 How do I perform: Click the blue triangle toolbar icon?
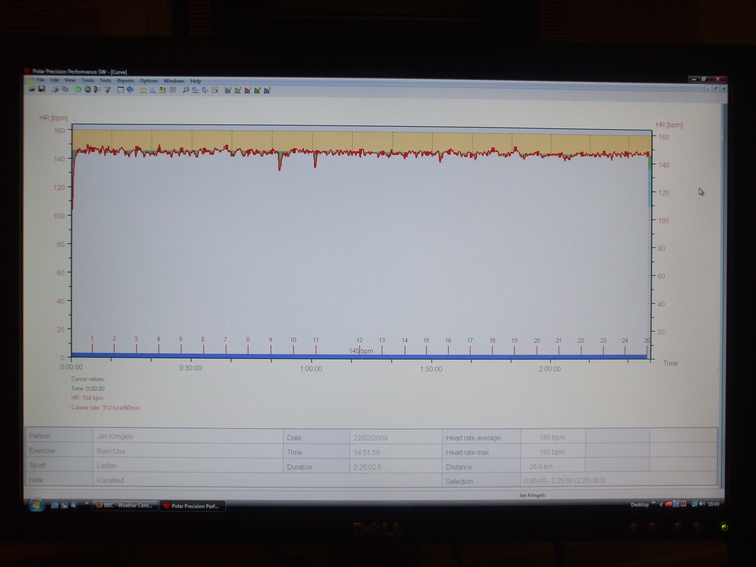tap(153, 90)
